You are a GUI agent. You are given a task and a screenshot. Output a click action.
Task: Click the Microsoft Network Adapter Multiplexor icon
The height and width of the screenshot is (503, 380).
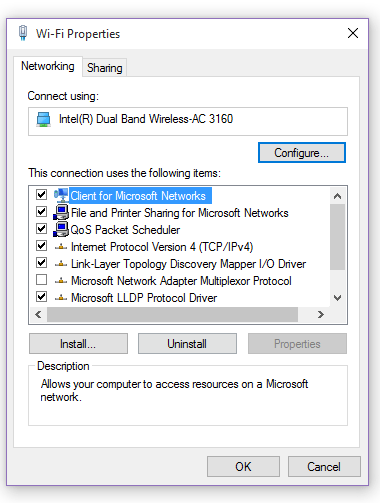61,281
